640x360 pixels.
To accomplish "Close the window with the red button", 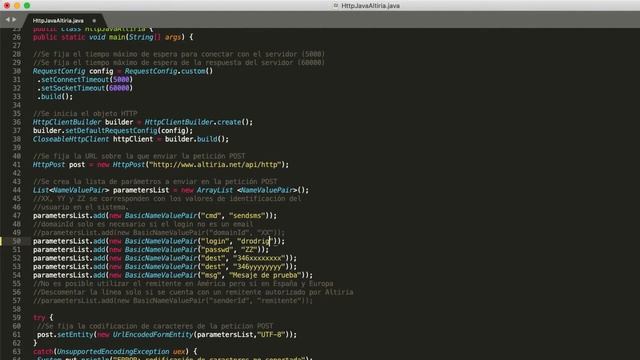I will [7, 5].
